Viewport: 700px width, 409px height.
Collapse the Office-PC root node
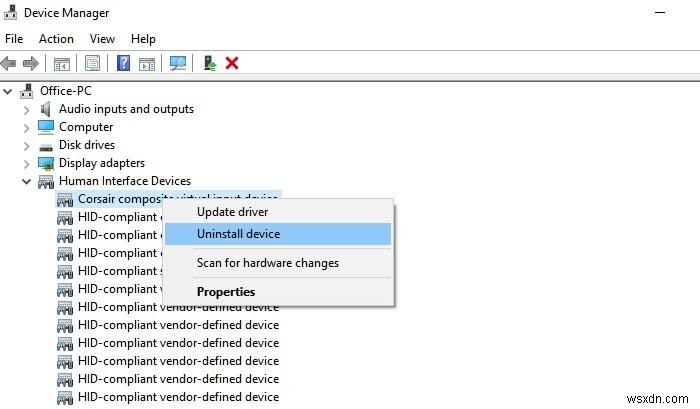(x=9, y=91)
